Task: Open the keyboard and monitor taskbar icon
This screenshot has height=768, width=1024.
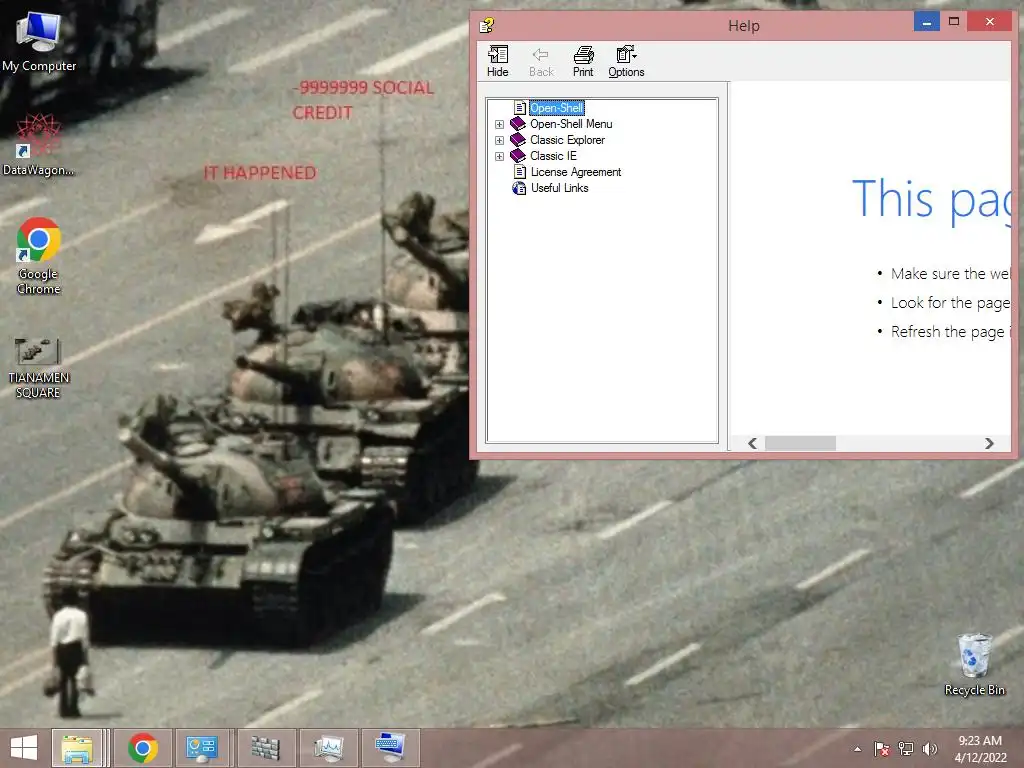Action: [x=391, y=748]
